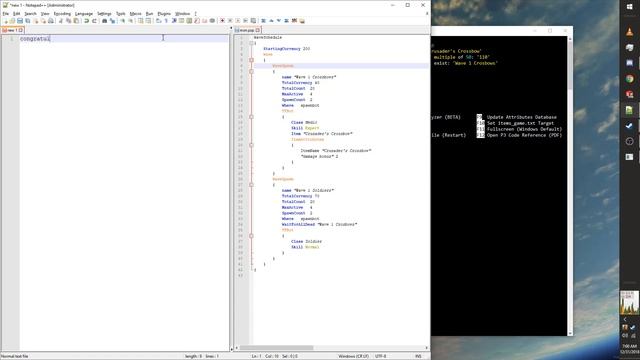Open the Replace dialog toolbar icon

[x=112, y=20]
